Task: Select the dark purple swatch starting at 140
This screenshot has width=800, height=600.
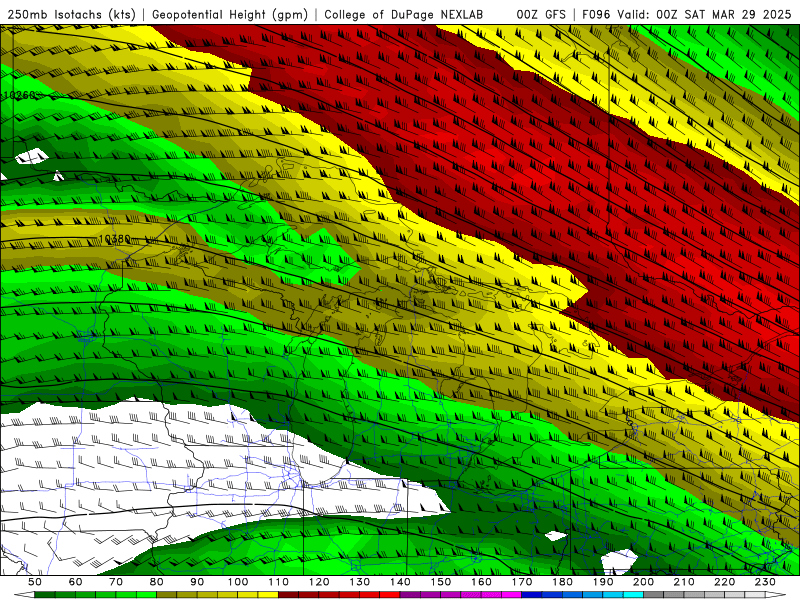Action: 410,595
